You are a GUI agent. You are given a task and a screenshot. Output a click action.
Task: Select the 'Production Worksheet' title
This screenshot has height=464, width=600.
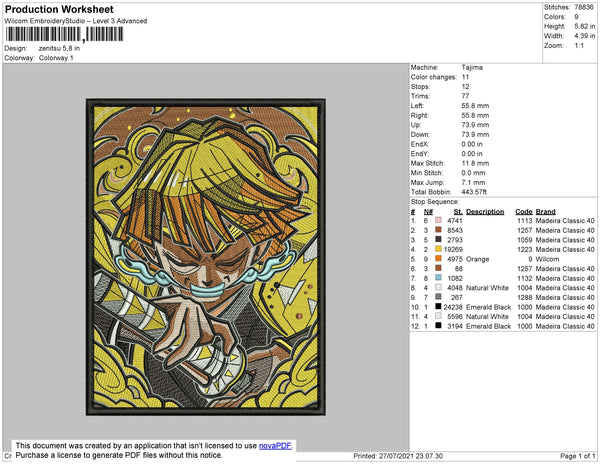[59, 10]
